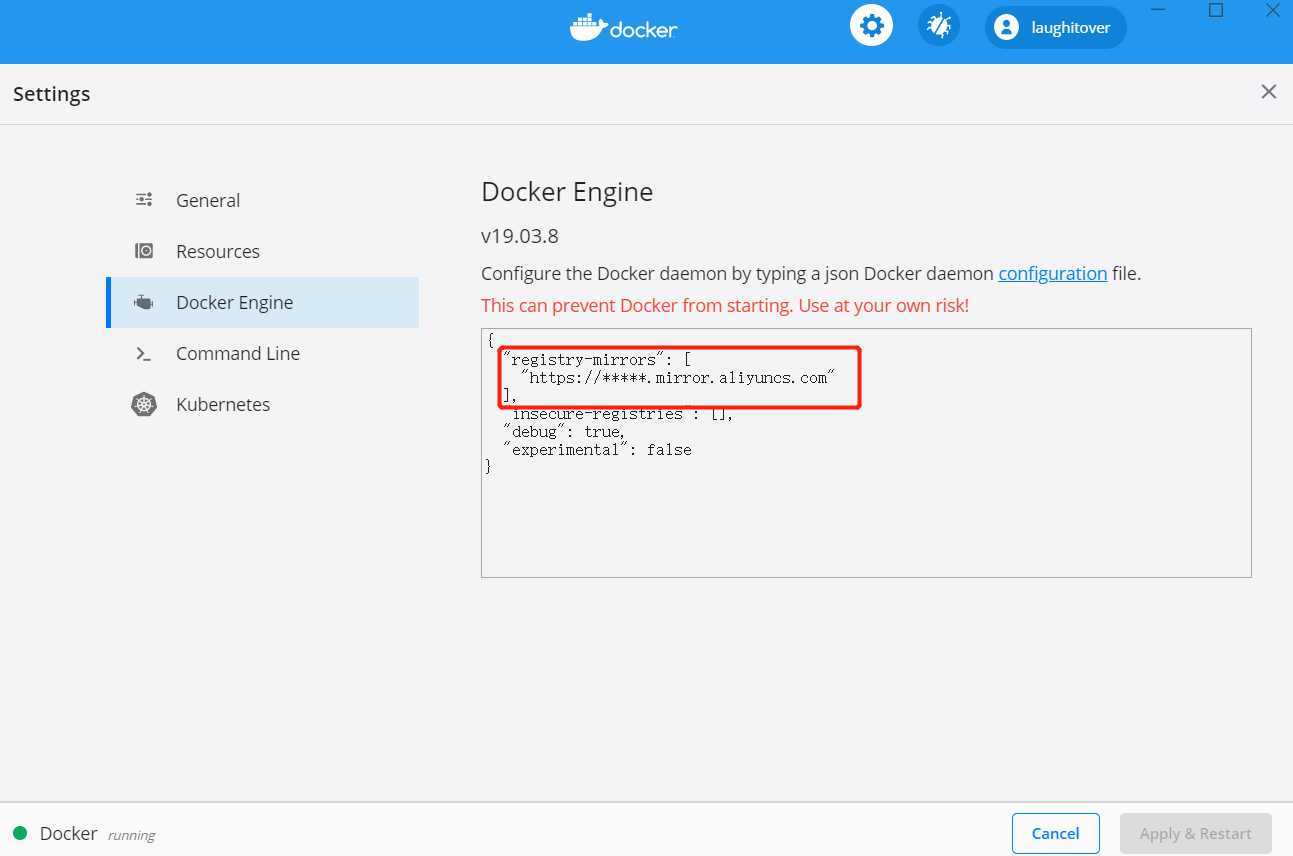Click the insecure-registries line
This screenshot has width=1293, height=856.
coord(619,414)
